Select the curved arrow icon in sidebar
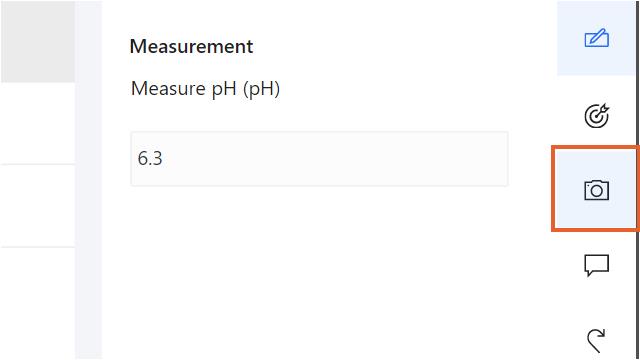The image size is (640, 360). (596, 340)
